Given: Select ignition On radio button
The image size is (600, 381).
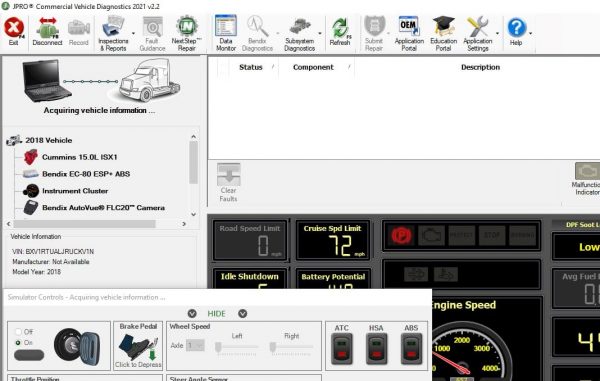Looking at the screenshot, I should point(18,342).
